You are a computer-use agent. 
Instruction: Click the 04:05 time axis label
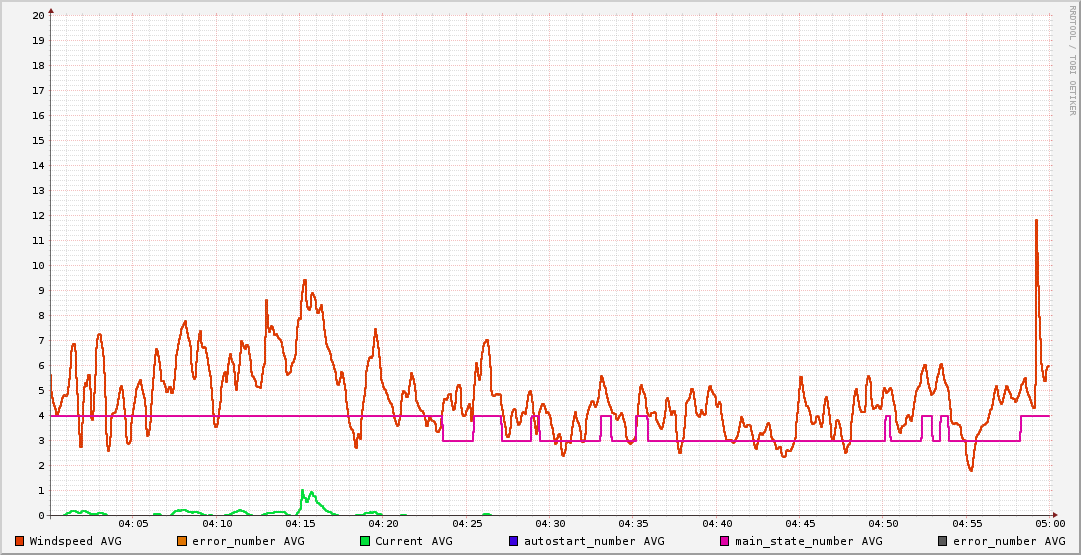pyautogui.click(x=133, y=524)
